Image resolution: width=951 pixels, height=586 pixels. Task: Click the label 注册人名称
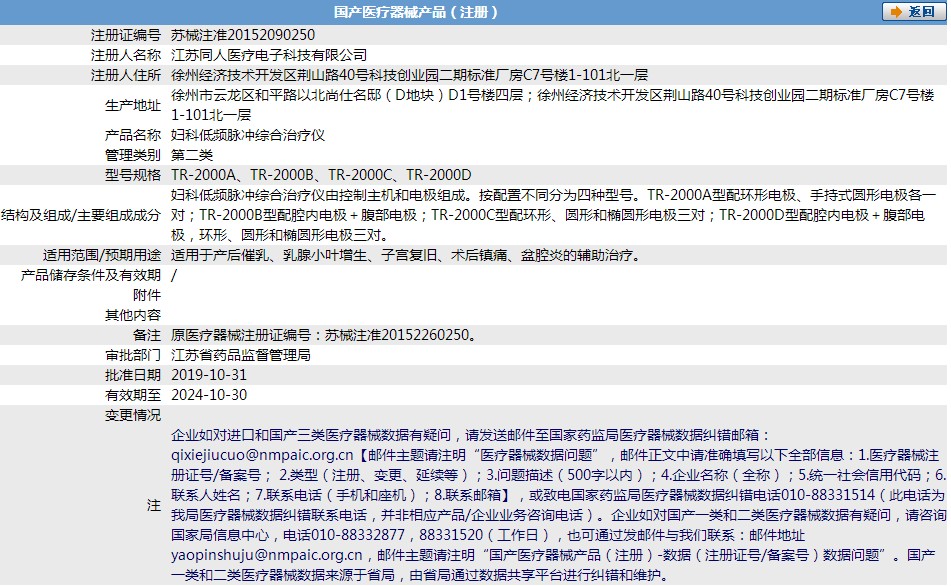point(126,55)
